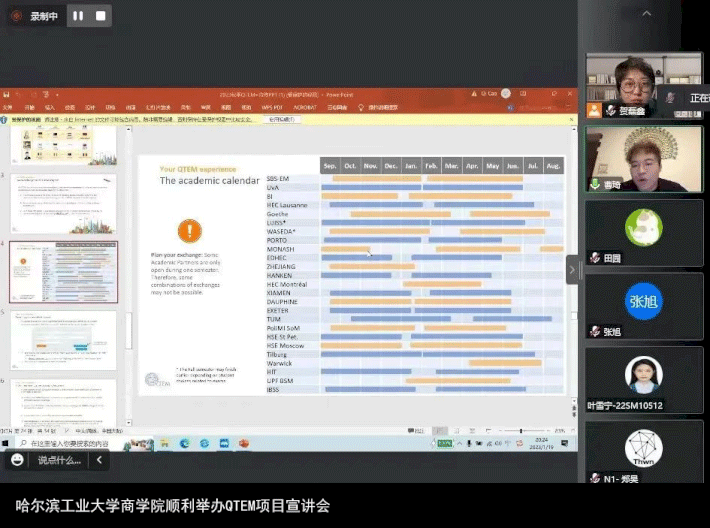Image resolution: width=710 pixels, height=528 pixels.
Task: Select slide 3 thumbnail
Action: [63, 203]
